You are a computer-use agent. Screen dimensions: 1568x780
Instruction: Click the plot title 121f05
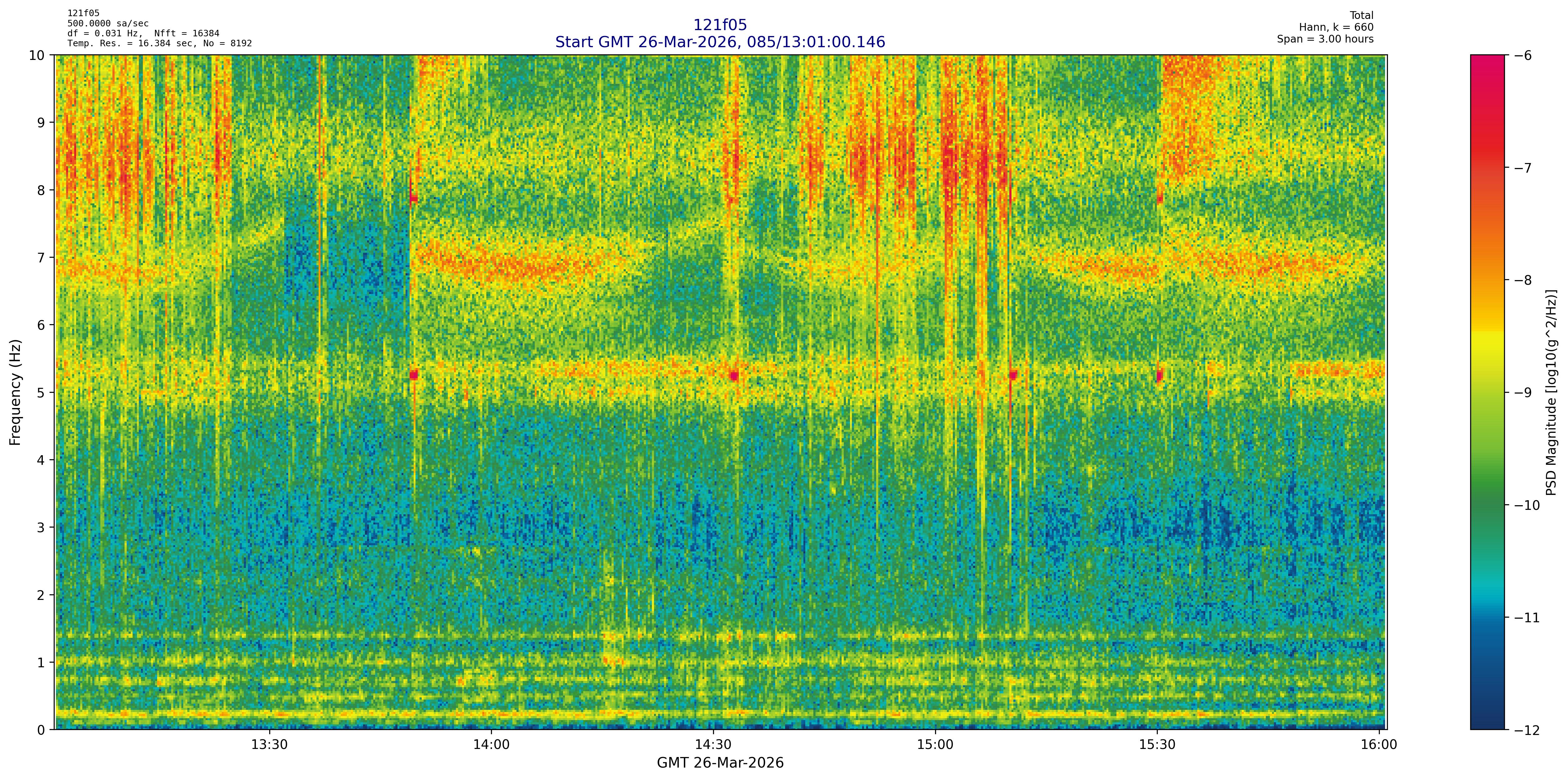(x=720, y=25)
